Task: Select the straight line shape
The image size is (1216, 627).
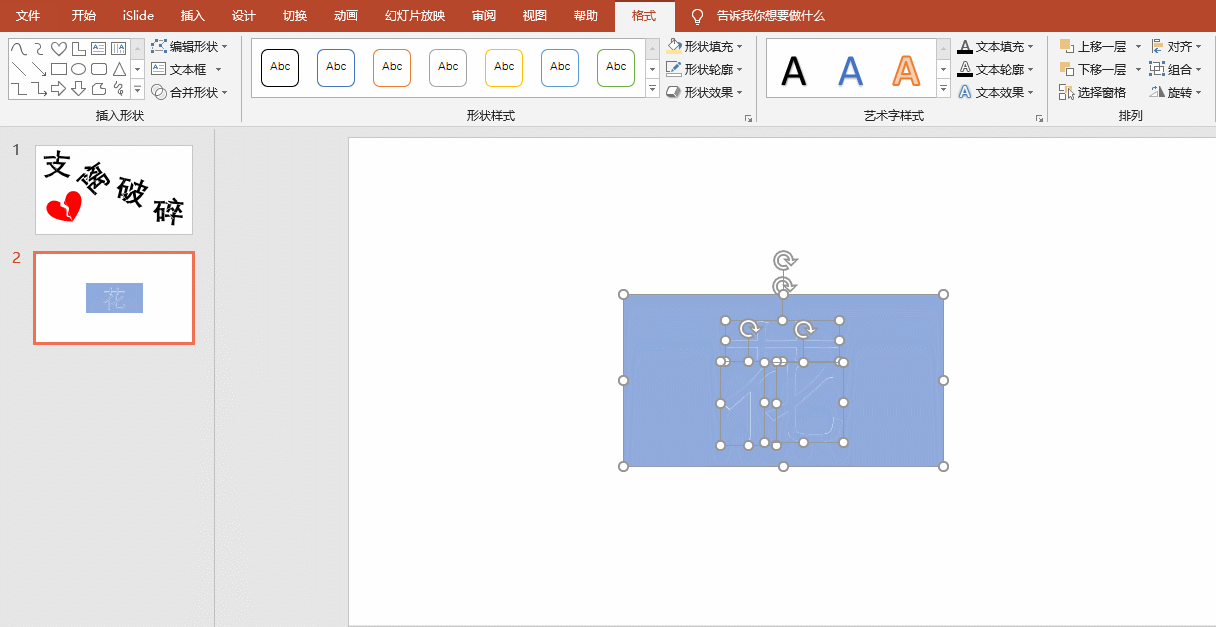Action: click(x=19, y=69)
